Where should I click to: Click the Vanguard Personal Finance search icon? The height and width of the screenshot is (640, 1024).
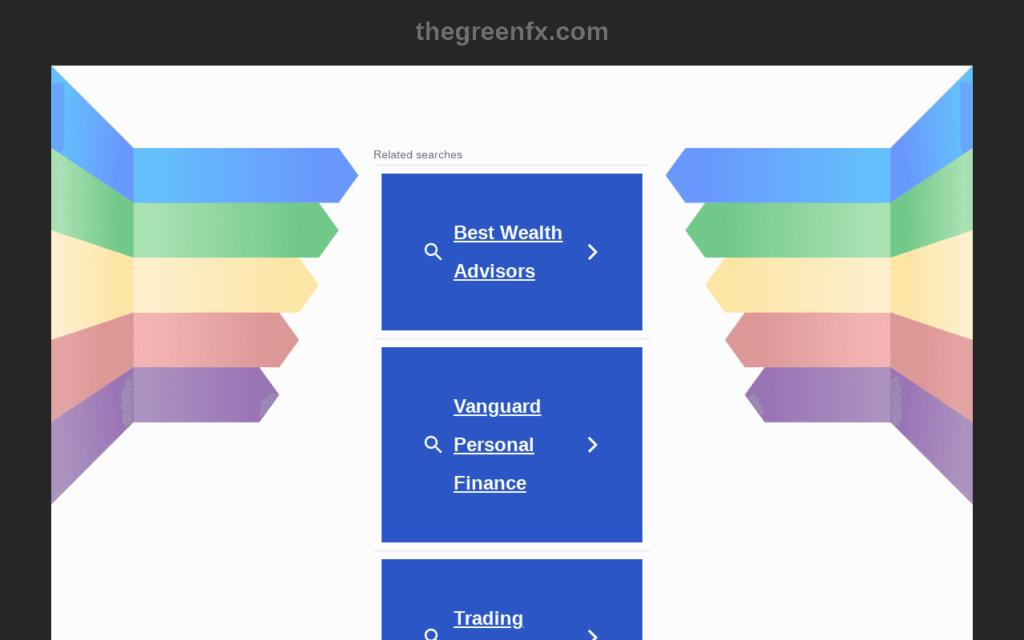tap(432, 444)
